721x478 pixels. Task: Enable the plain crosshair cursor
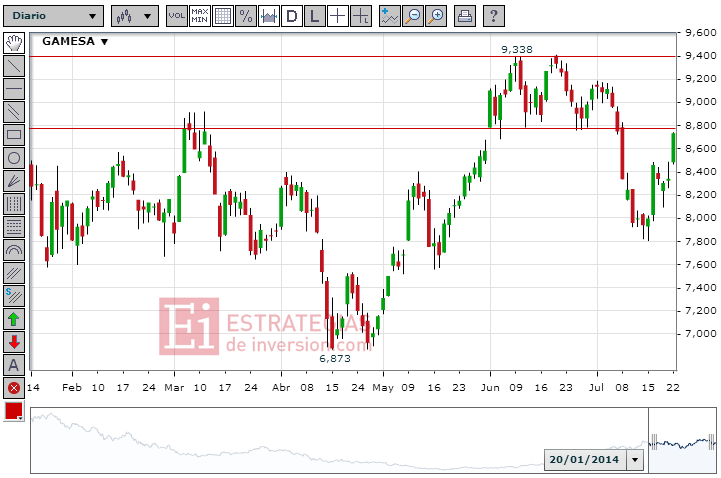point(338,16)
